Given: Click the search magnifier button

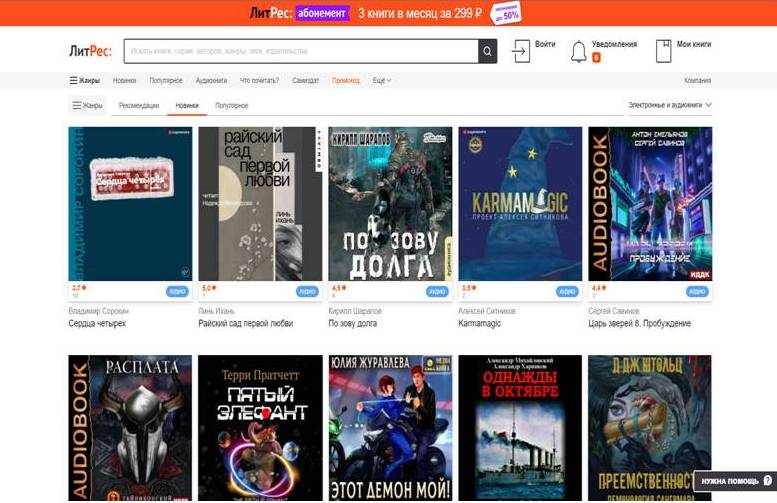Looking at the screenshot, I should [x=487, y=51].
